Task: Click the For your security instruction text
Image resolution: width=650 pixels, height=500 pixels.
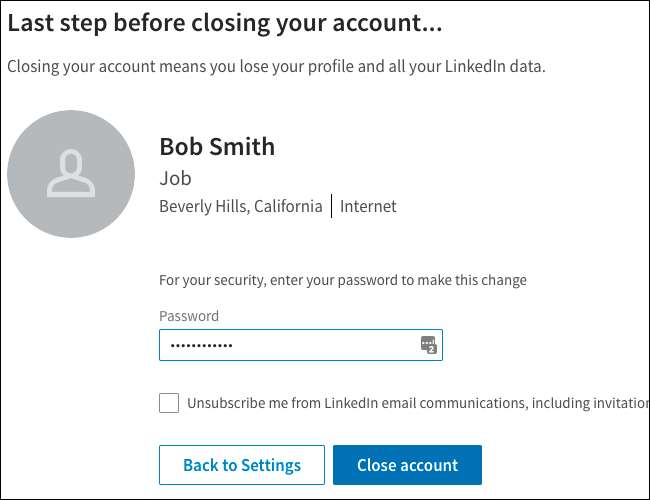Action: 342,280
